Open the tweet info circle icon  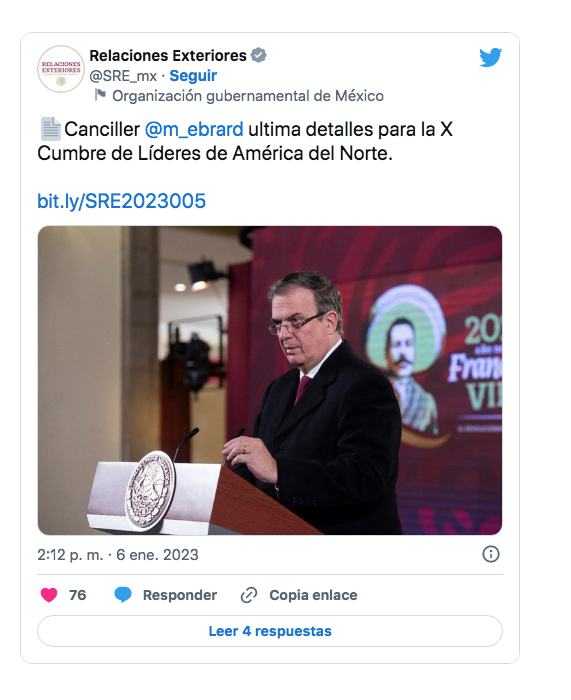[x=491, y=554]
